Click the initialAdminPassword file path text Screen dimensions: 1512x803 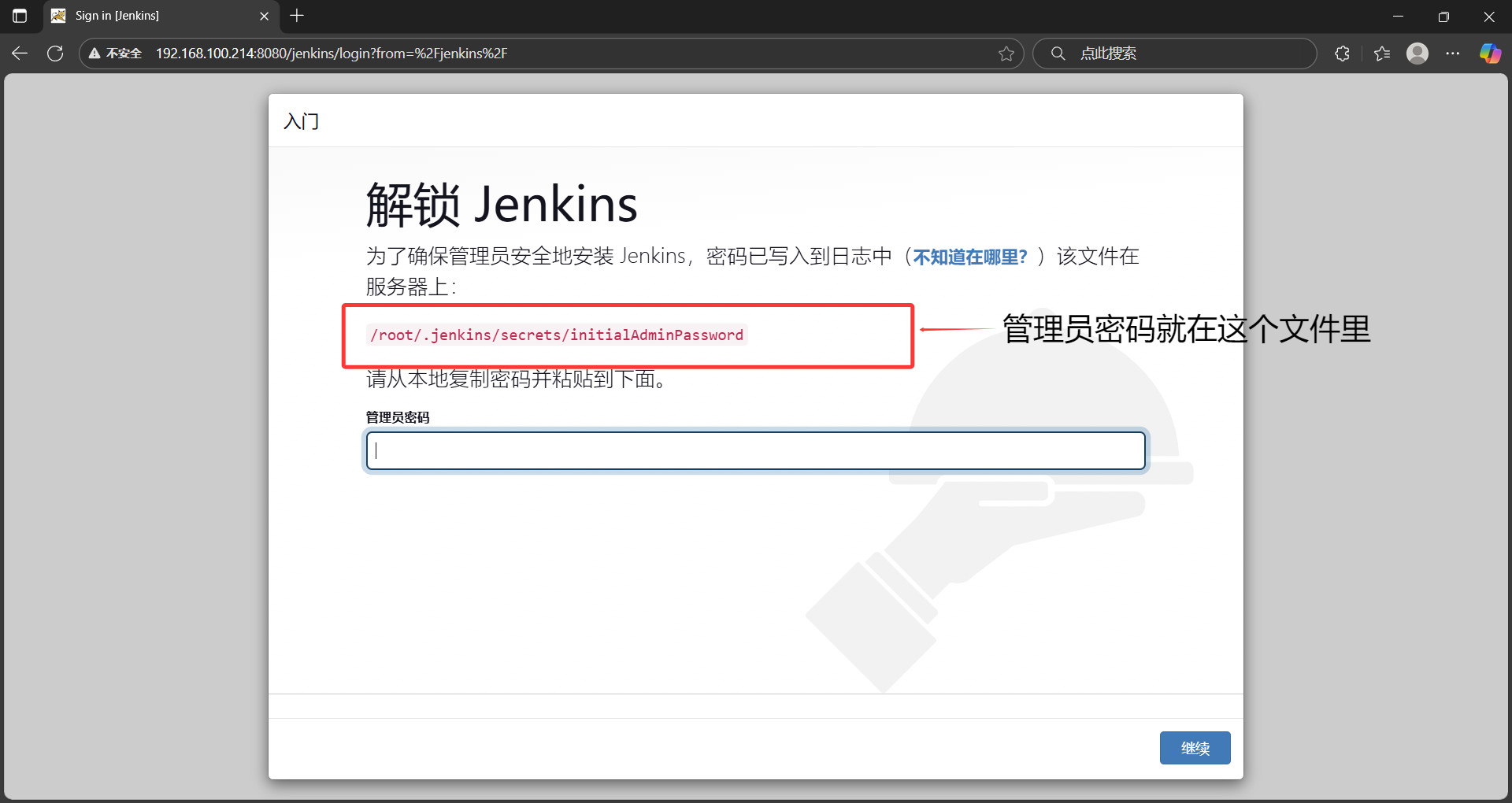[557, 335]
